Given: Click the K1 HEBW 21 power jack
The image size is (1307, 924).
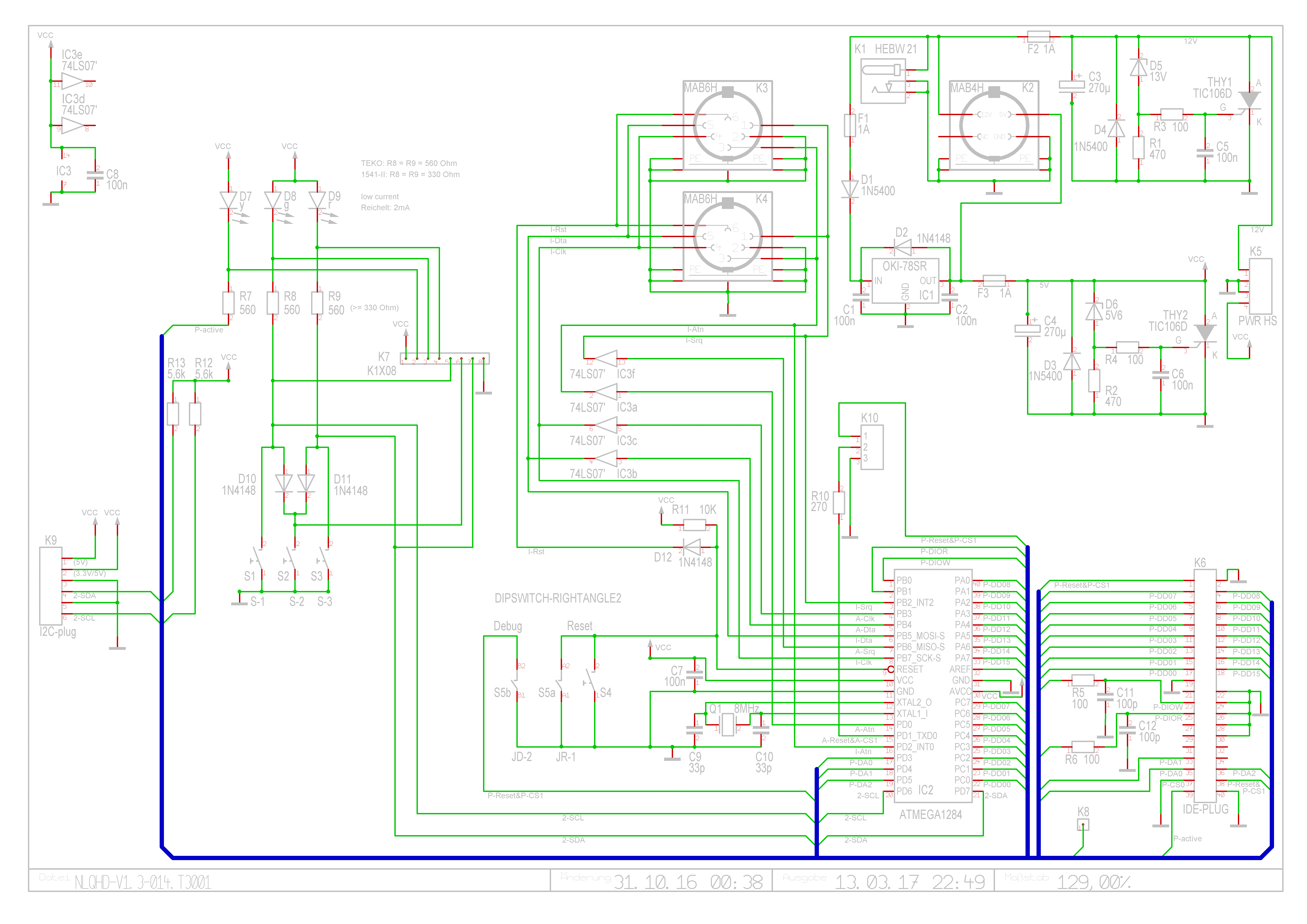Looking at the screenshot, I should pyautogui.click(x=883, y=81).
